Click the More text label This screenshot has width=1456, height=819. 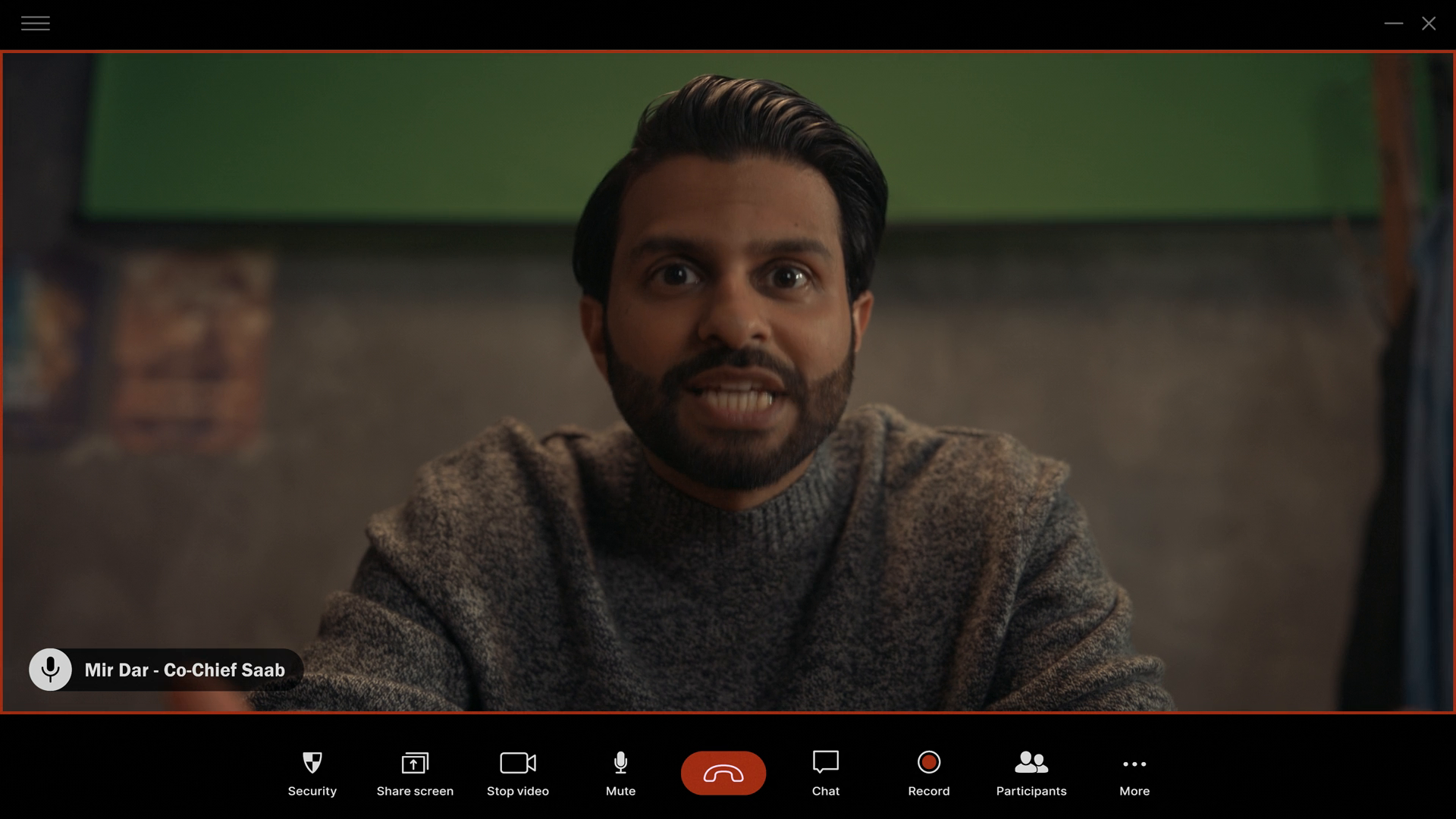[x=1134, y=791]
